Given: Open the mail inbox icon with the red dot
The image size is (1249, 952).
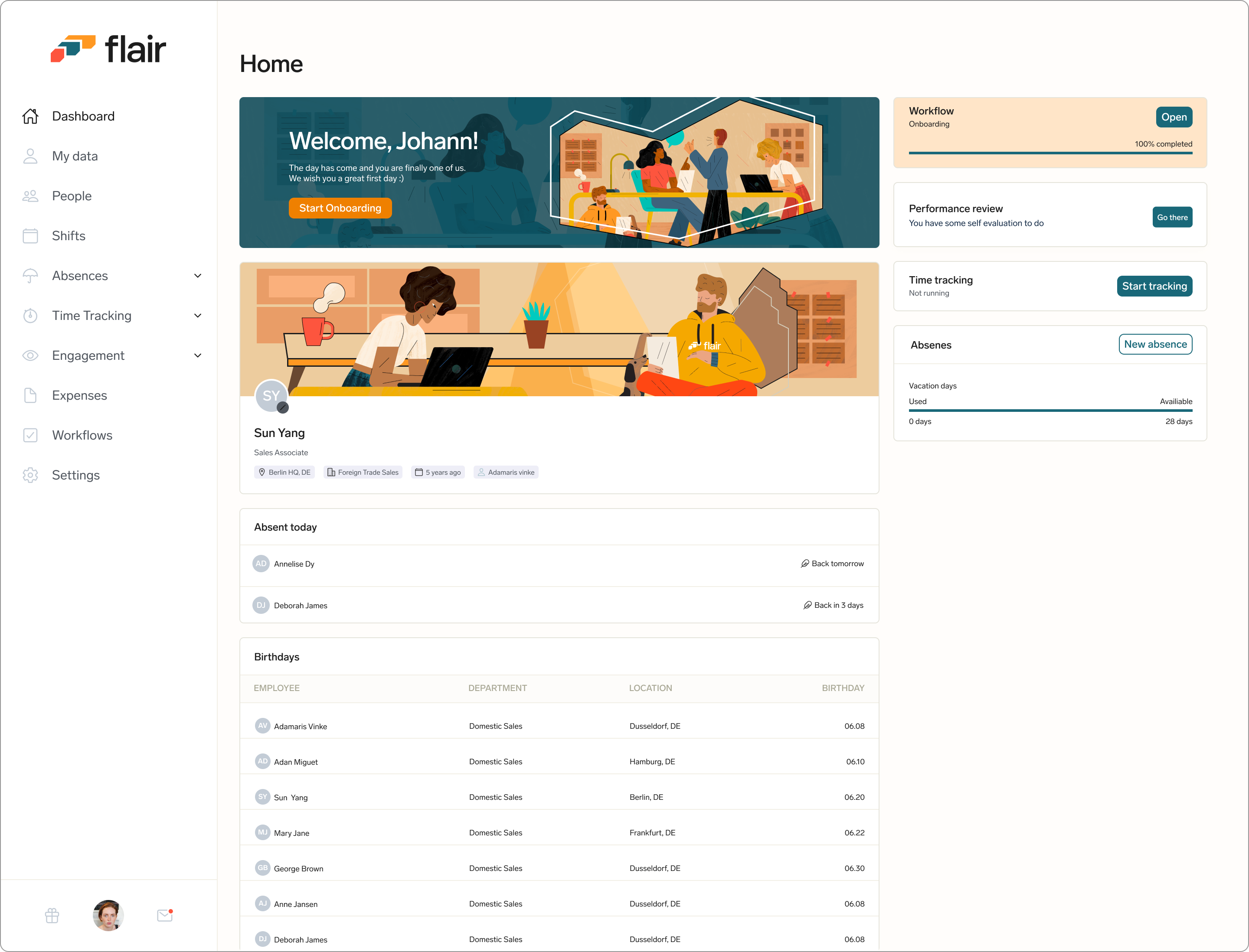Looking at the screenshot, I should click(x=164, y=915).
